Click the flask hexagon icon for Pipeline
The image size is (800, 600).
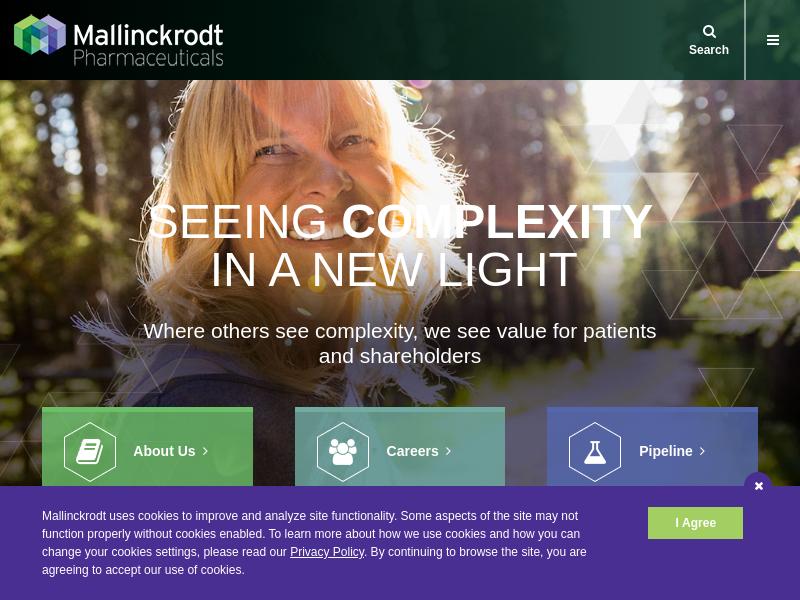point(595,452)
